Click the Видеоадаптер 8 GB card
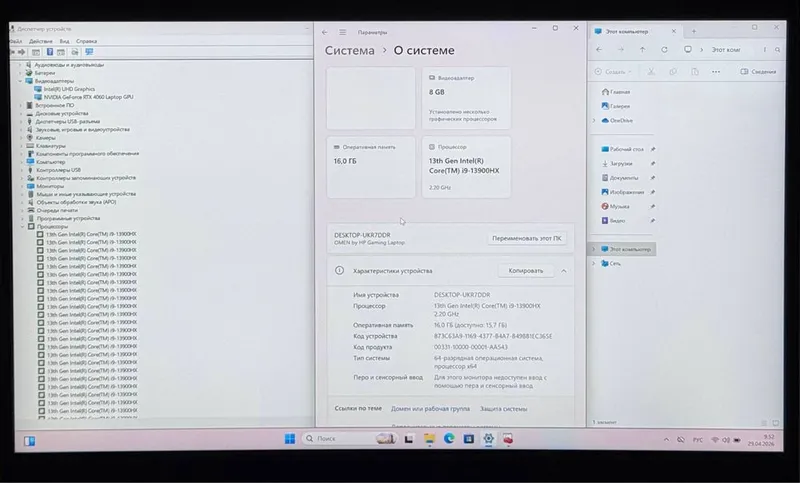The image size is (800, 483). tap(466, 97)
